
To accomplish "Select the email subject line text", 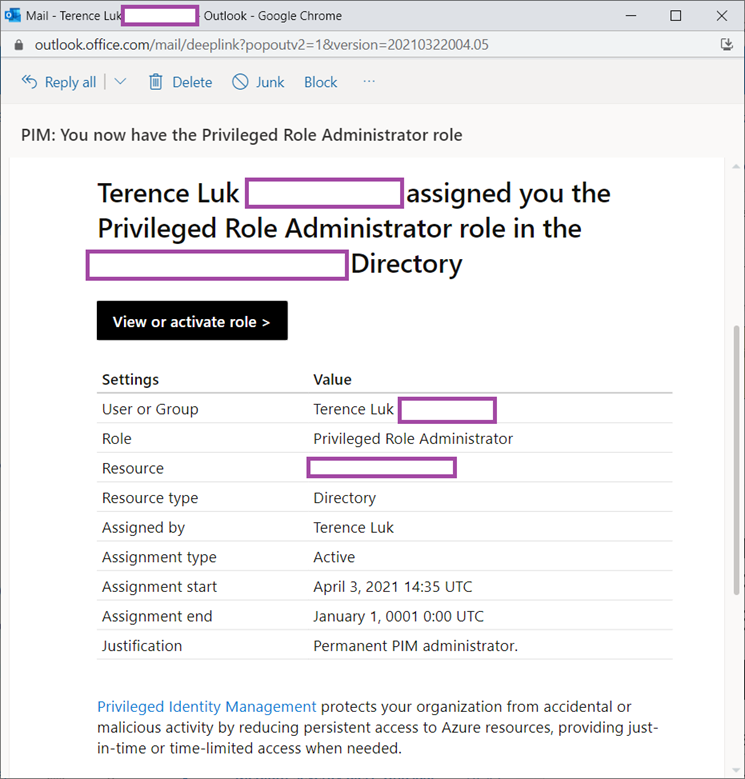I will pos(242,135).
